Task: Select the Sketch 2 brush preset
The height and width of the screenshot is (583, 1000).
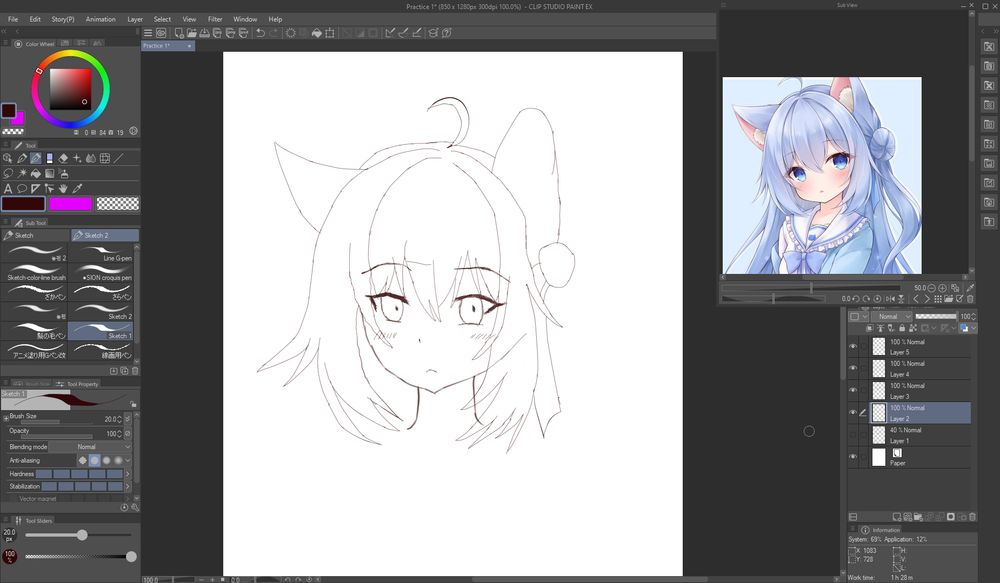Action: [103, 311]
